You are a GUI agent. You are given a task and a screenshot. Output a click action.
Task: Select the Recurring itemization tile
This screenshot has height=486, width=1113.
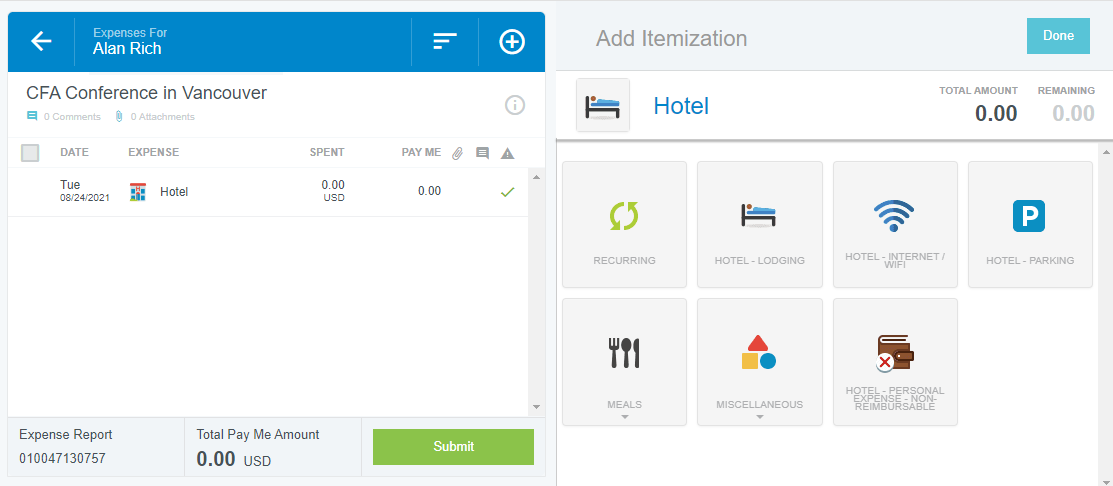pos(624,224)
